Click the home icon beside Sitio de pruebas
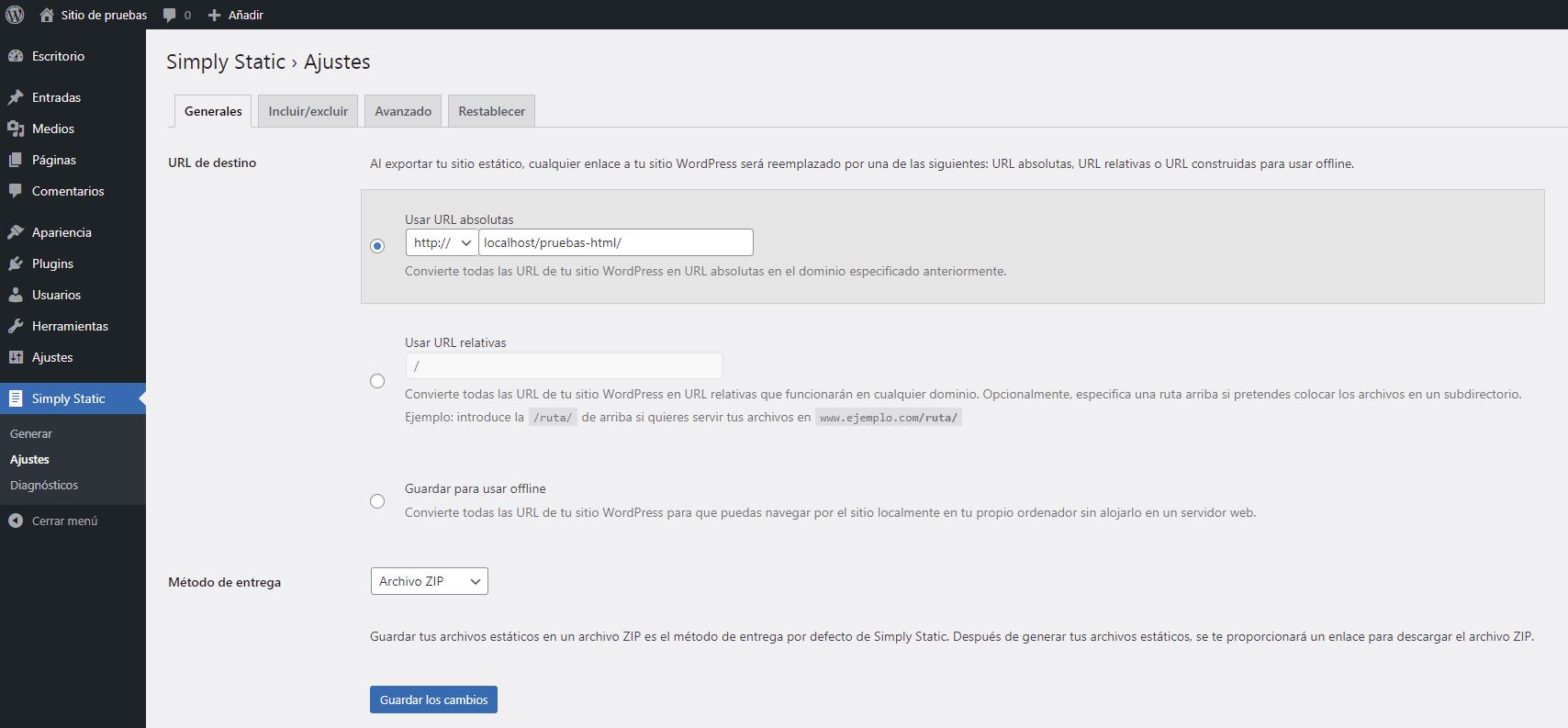The height and width of the screenshot is (728, 1568). (47, 15)
